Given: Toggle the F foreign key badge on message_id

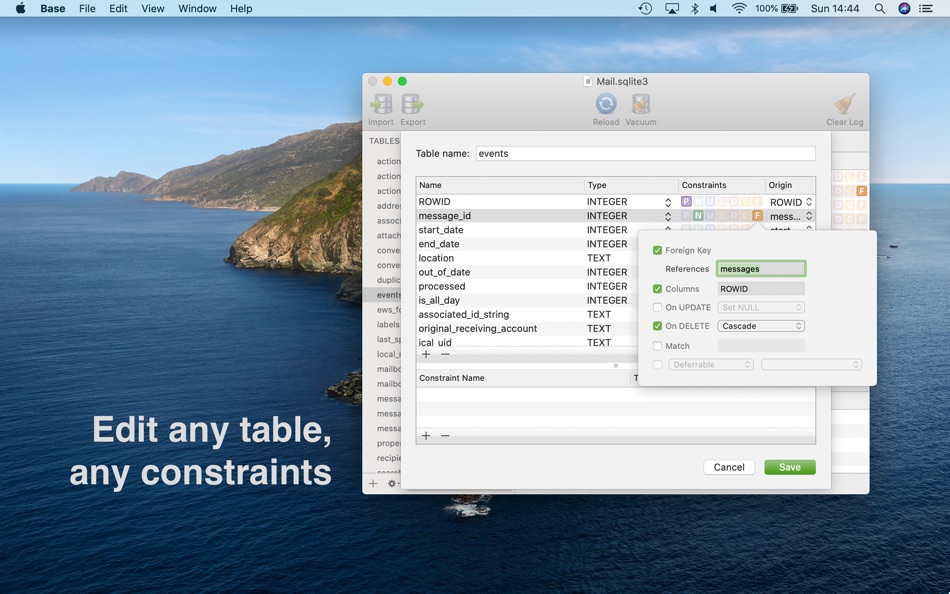Looking at the screenshot, I should pyautogui.click(x=757, y=216).
